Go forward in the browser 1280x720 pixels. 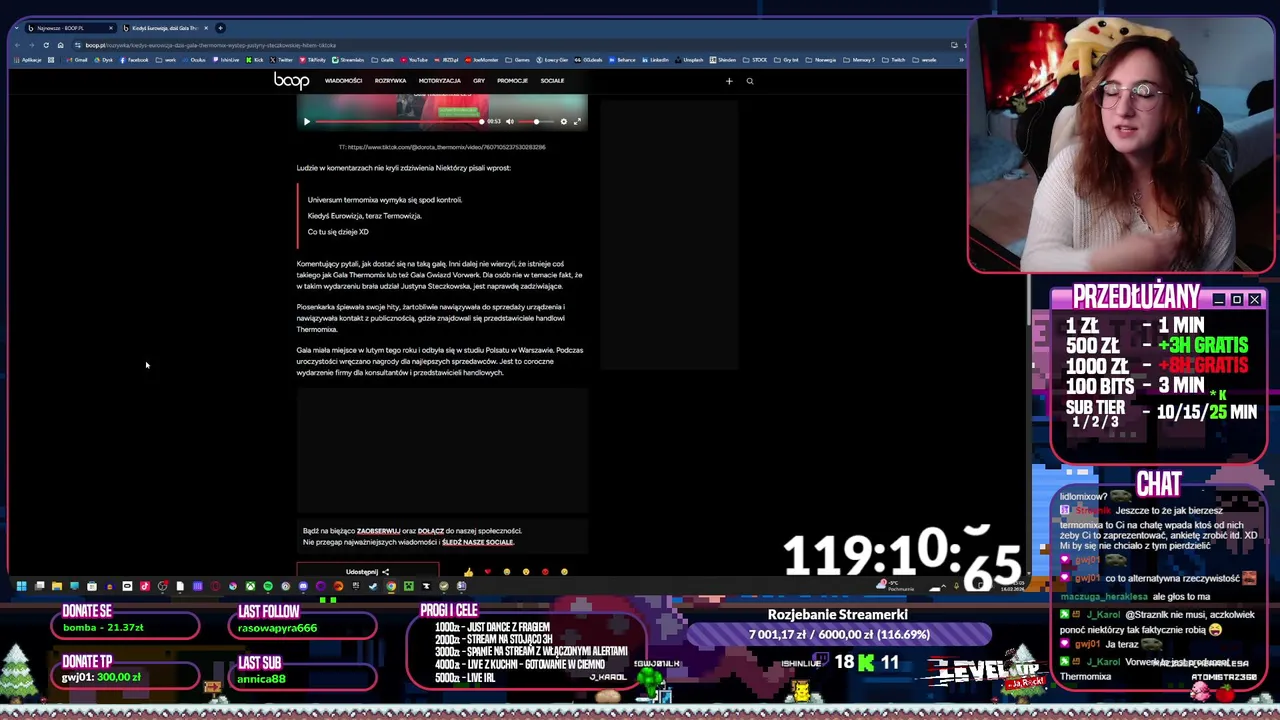pyautogui.click(x=32, y=45)
